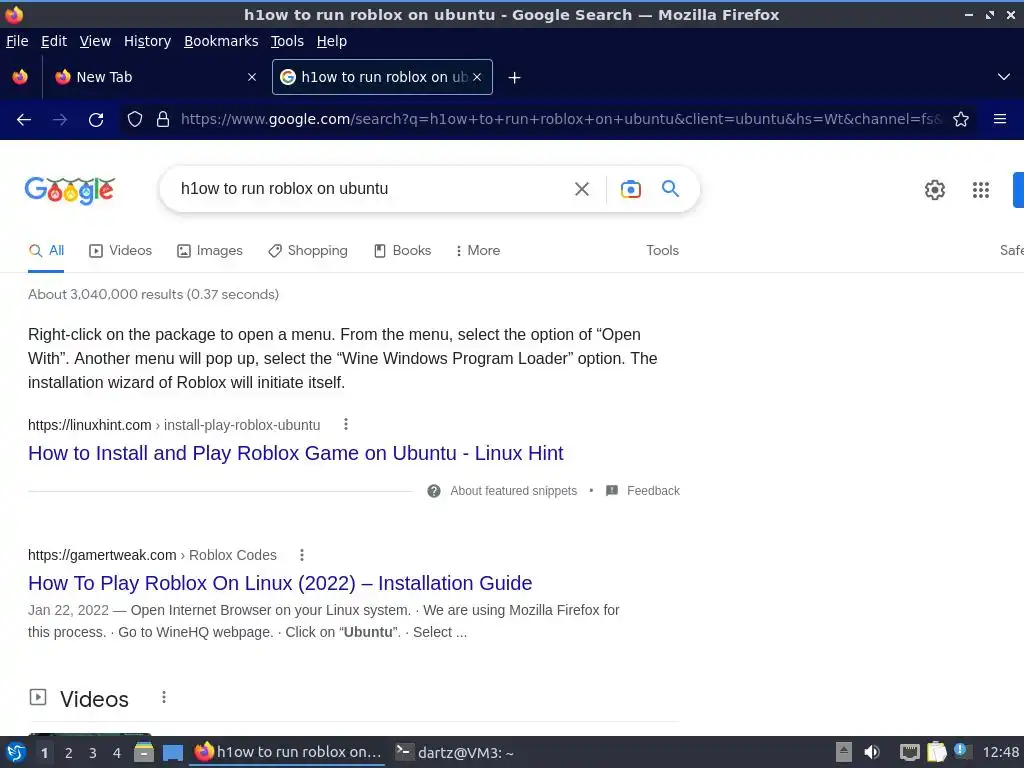Close the New Tab tab
Screen dimensions: 1024x768
[x=252, y=77]
